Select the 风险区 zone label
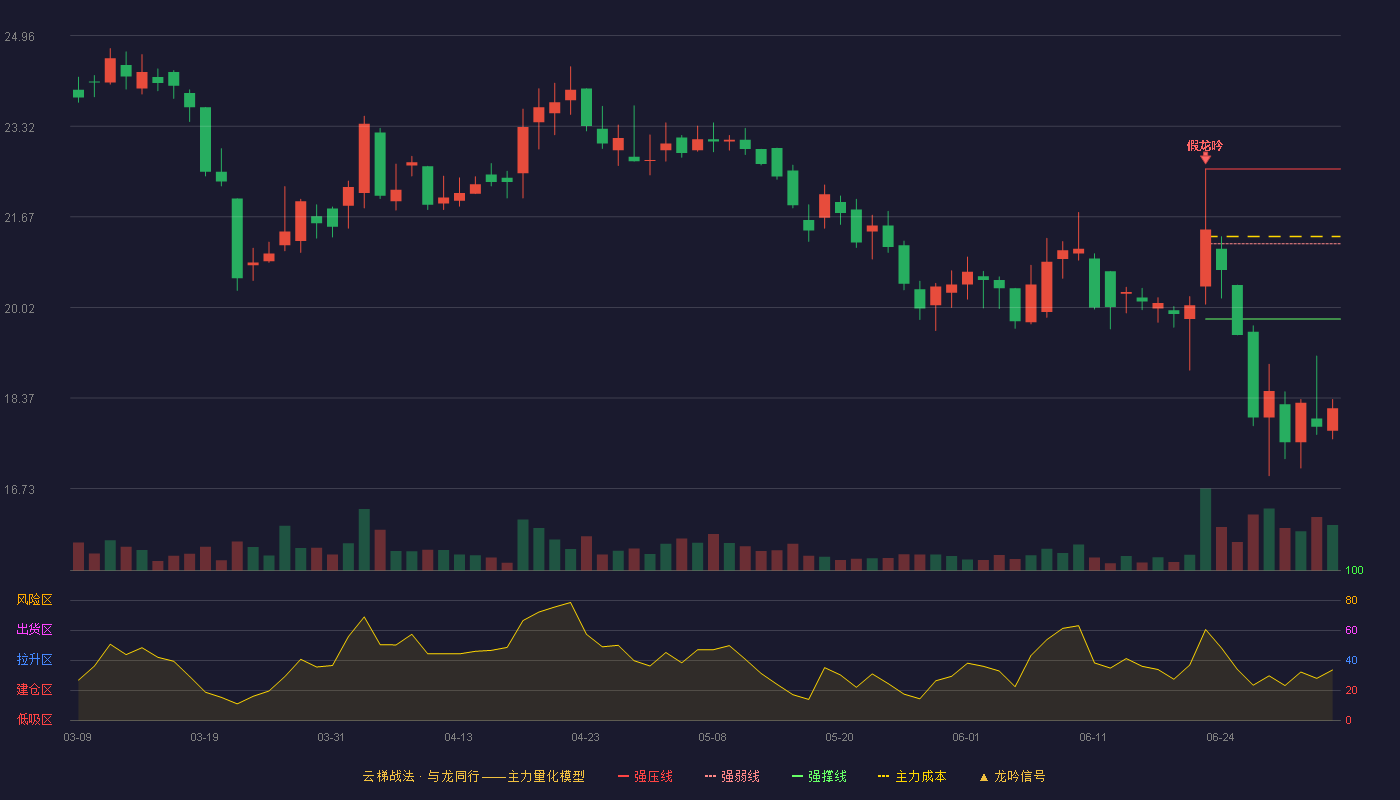This screenshot has width=1400, height=800. pyautogui.click(x=34, y=600)
